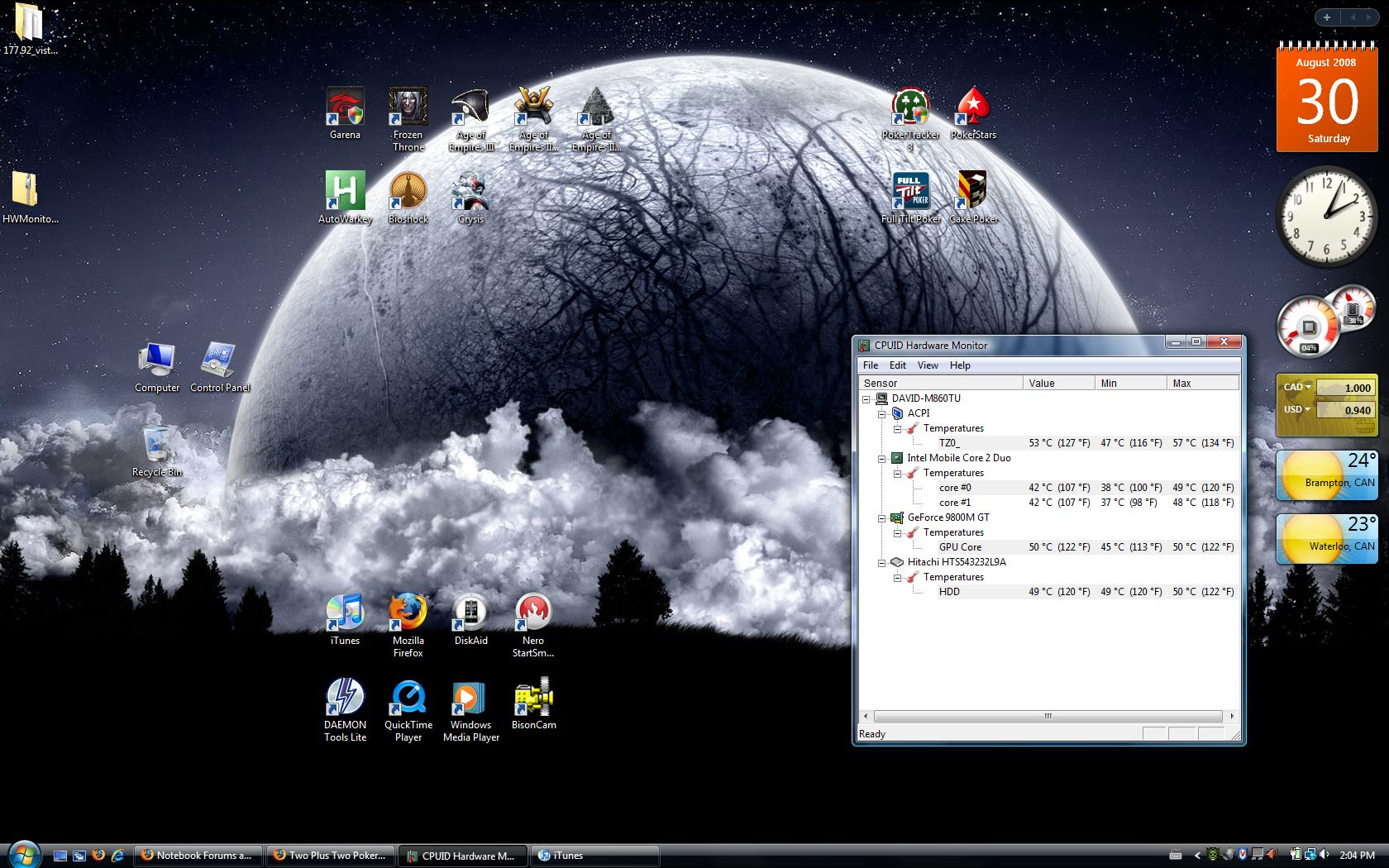Open QuickTime Player shortcut
Viewport: 1389px width, 868px height.
tap(408, 709)
